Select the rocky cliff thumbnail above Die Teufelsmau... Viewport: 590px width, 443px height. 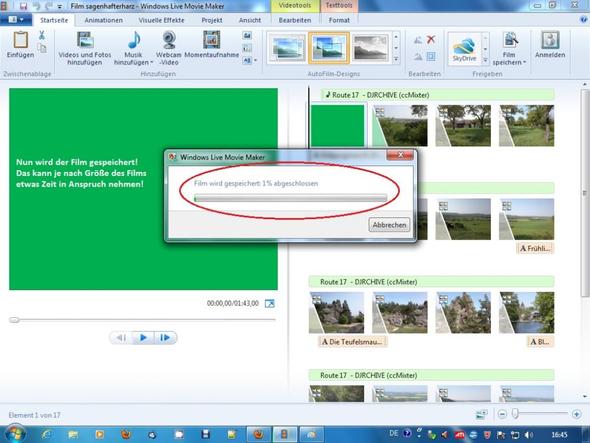[337, 313]
